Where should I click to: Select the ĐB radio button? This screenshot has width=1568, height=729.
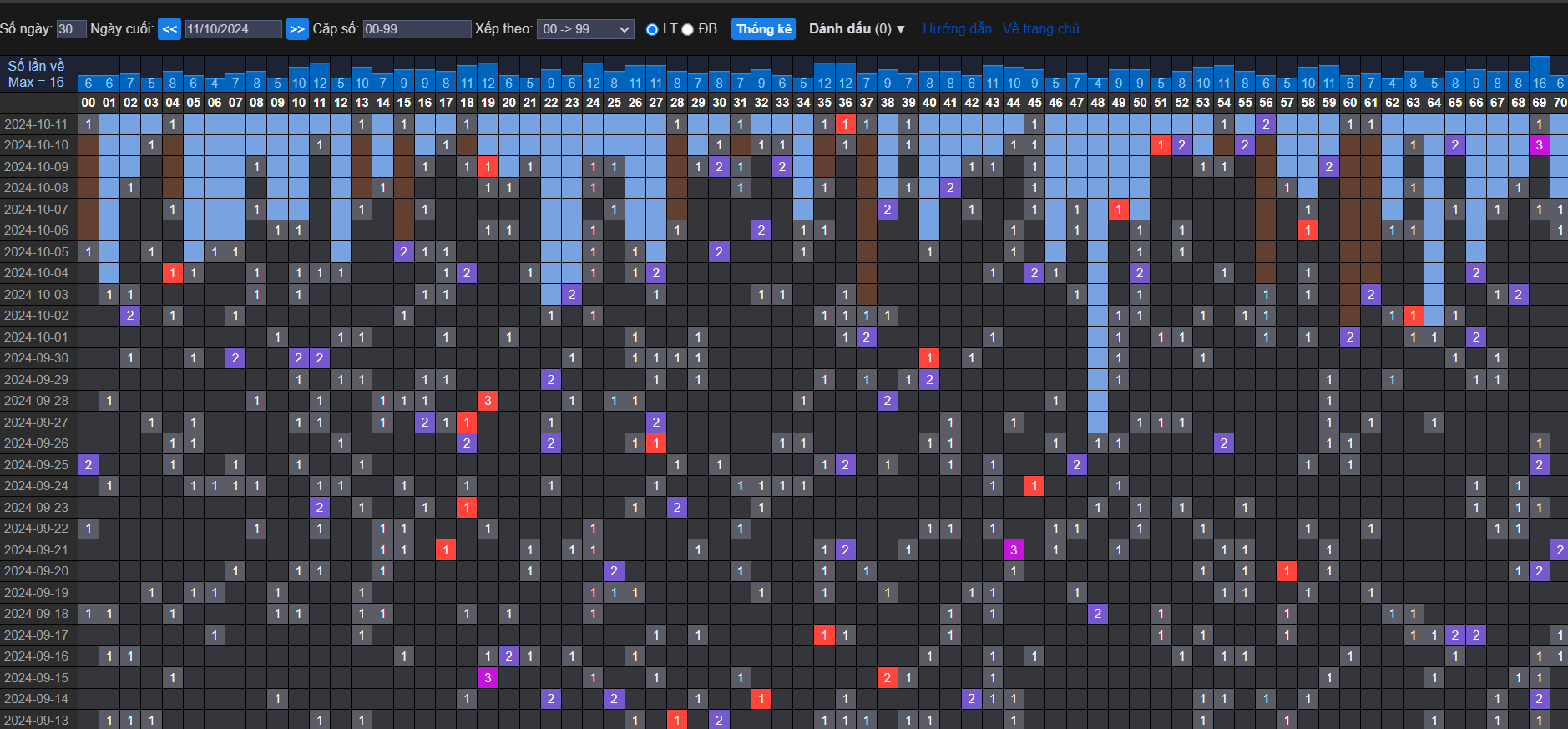688,29
